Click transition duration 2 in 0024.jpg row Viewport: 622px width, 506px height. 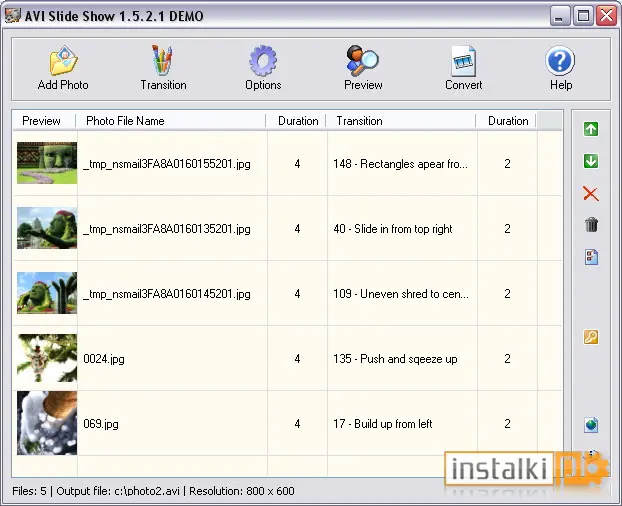pyautogui.click(x=507, y=359)
